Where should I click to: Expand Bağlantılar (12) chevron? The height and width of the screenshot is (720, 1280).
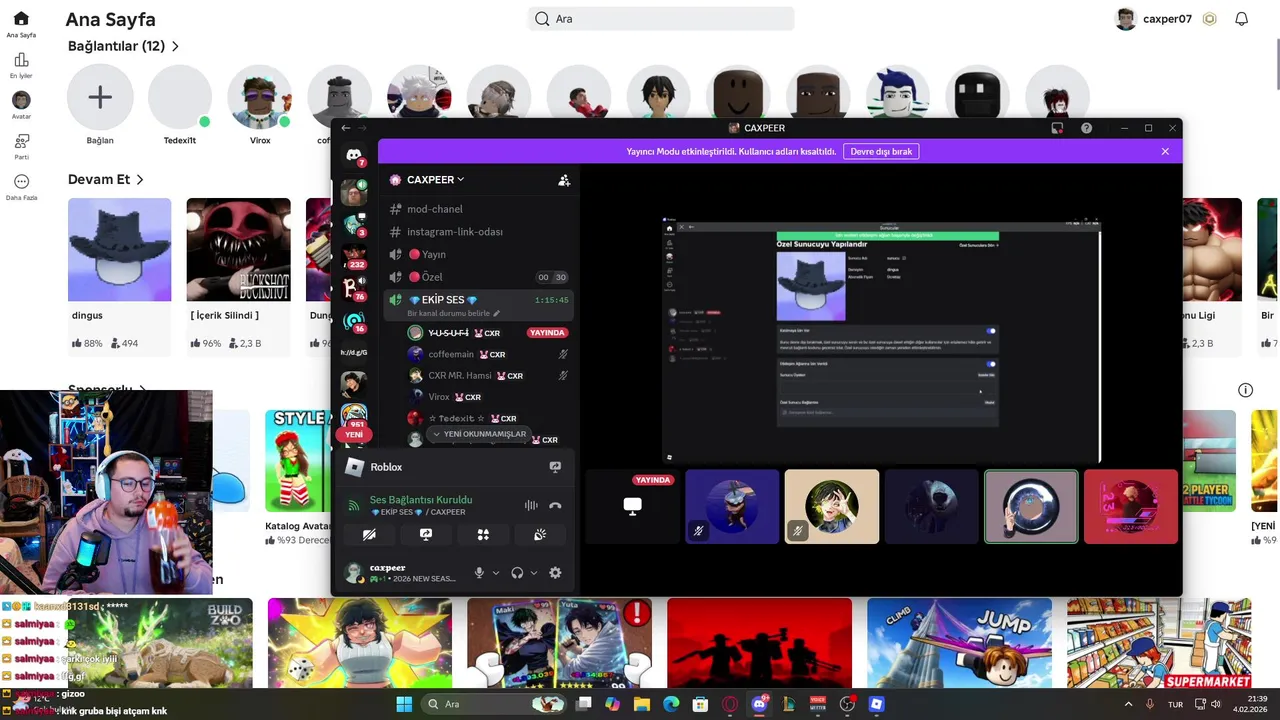176,46
